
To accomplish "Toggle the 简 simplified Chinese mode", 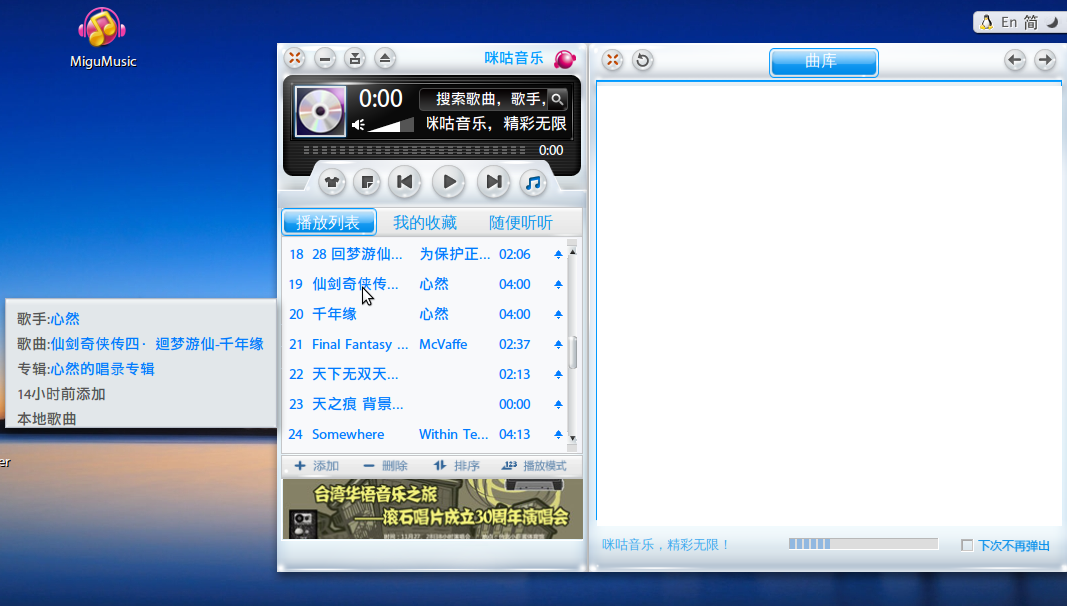I will click(x=1031, y=22).
